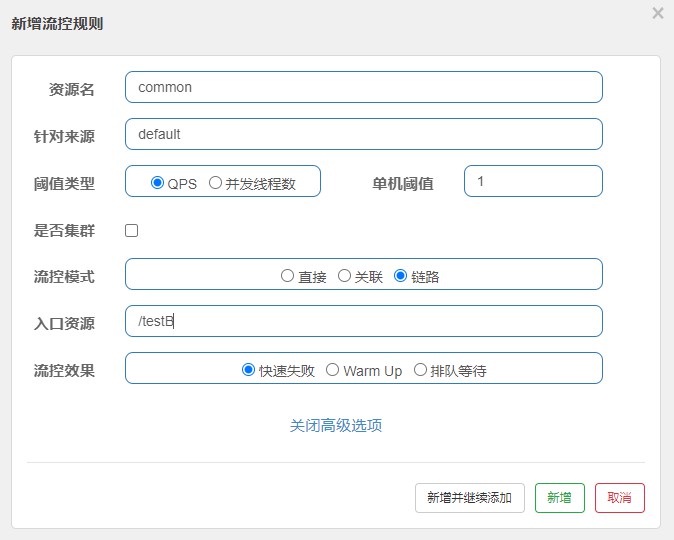Viewport: 674px width, 540px height.
Task: Click the 并发线程数 label text
Action: pyautogui.click(x=260, y=184)
